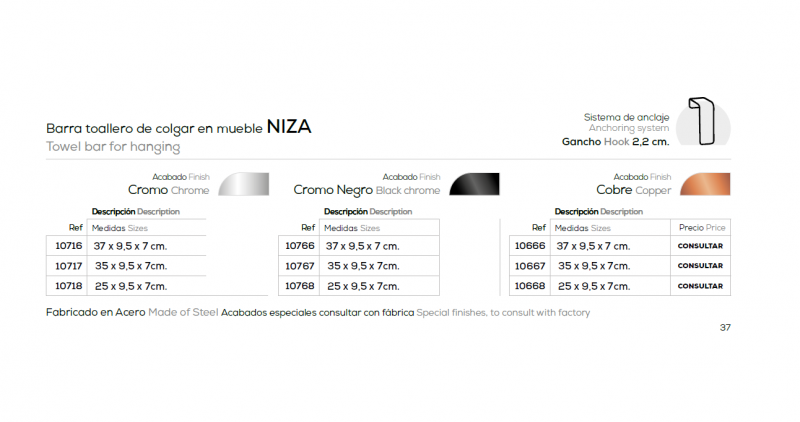Click page number 37
Screen dimensions: 800x422
click(x=725, y=328)
